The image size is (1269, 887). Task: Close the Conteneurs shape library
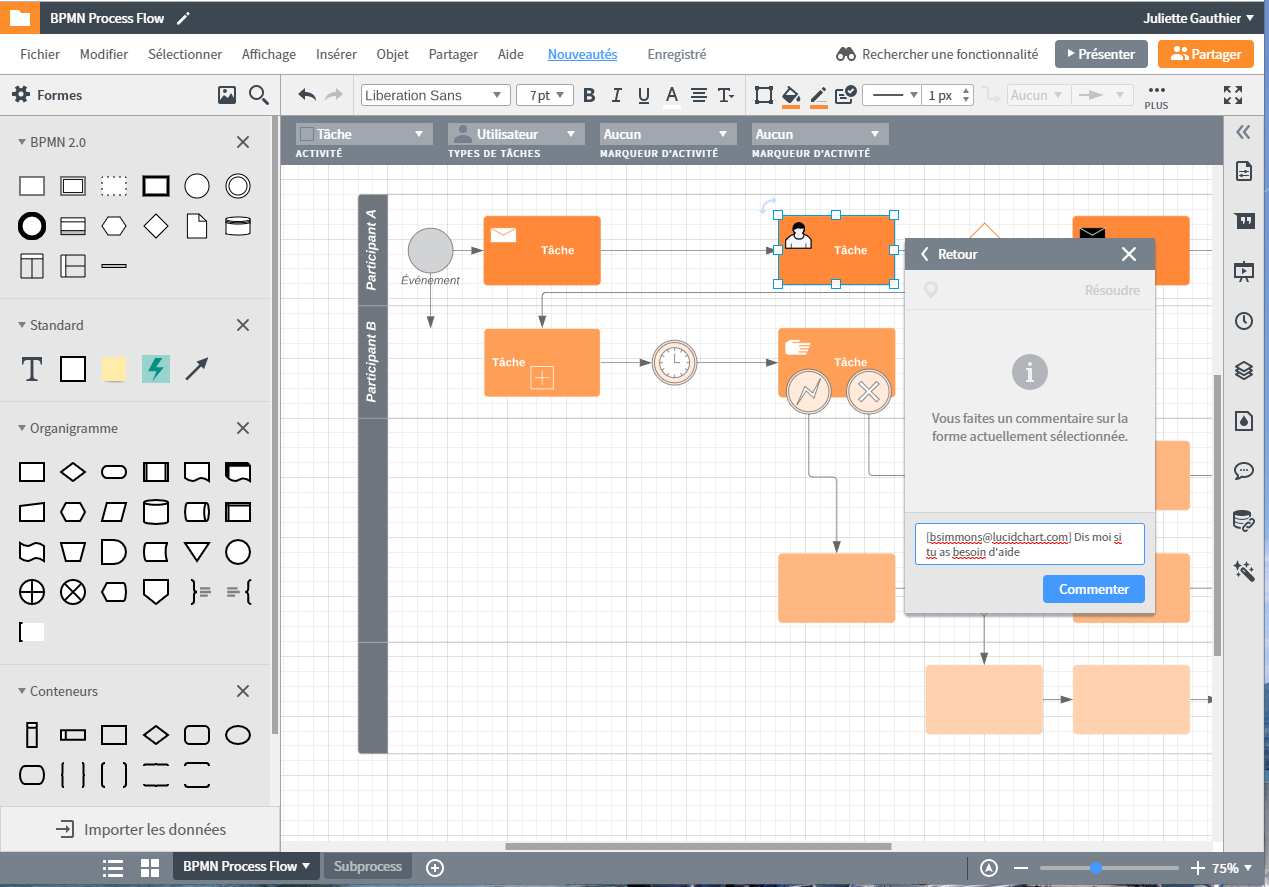coord(243,691)
